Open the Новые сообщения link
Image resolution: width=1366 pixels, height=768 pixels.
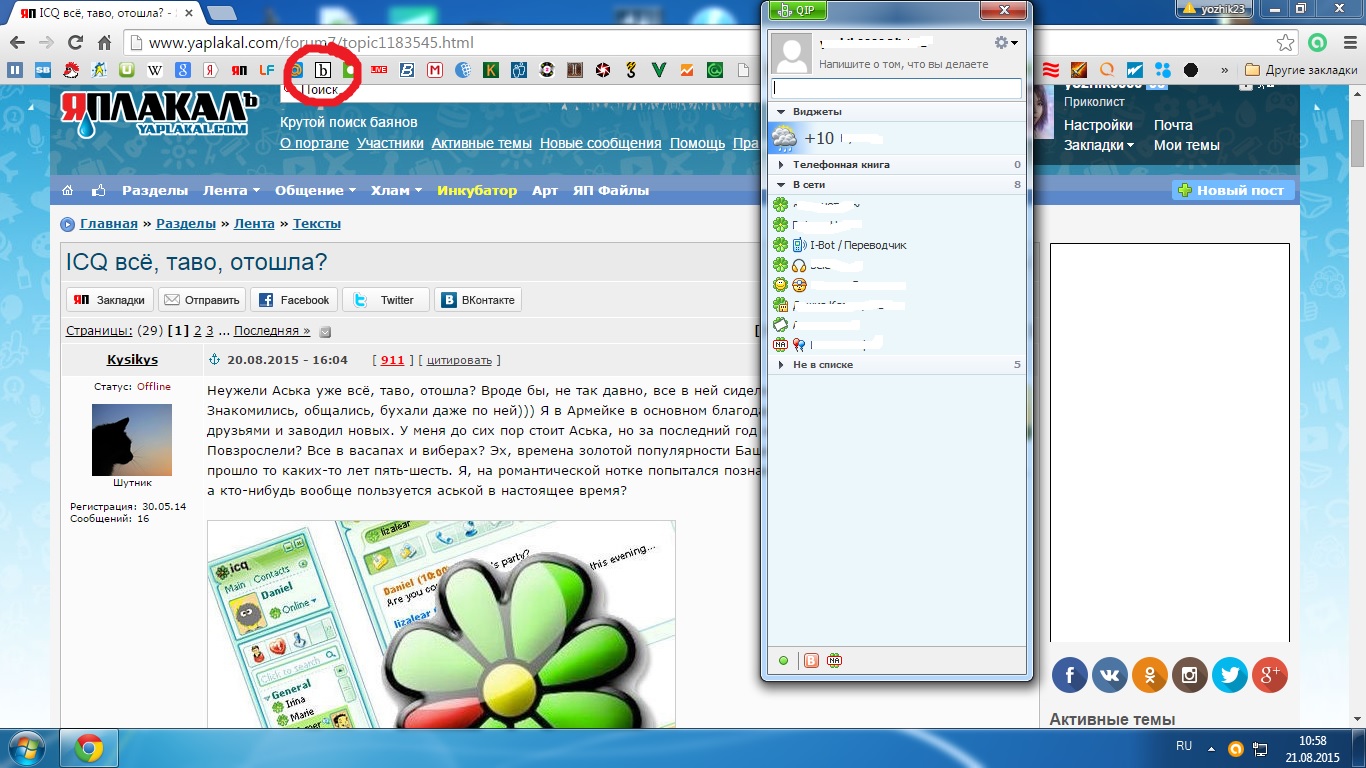[600, 143]
